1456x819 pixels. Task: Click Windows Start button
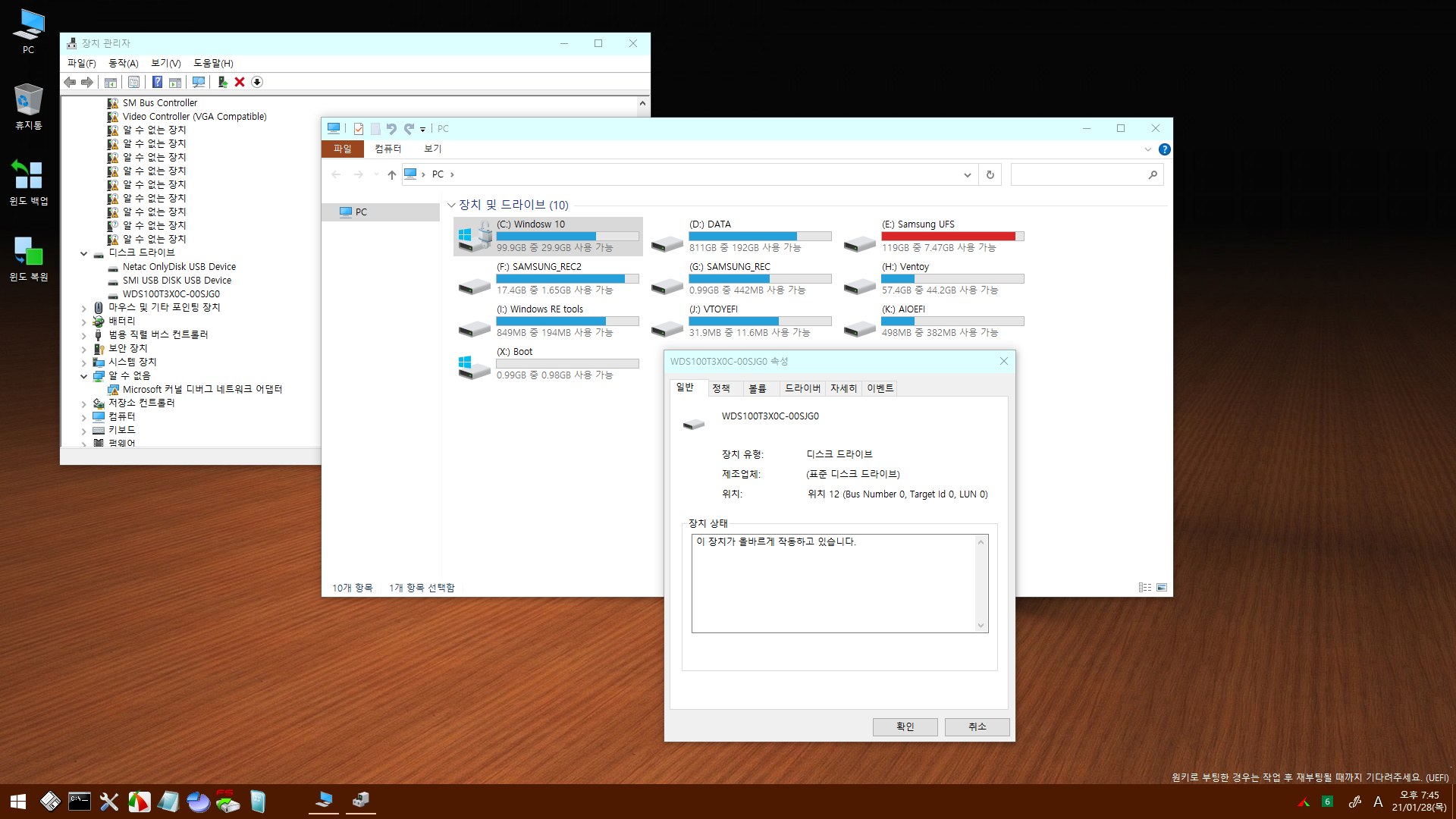coord(18,802)
